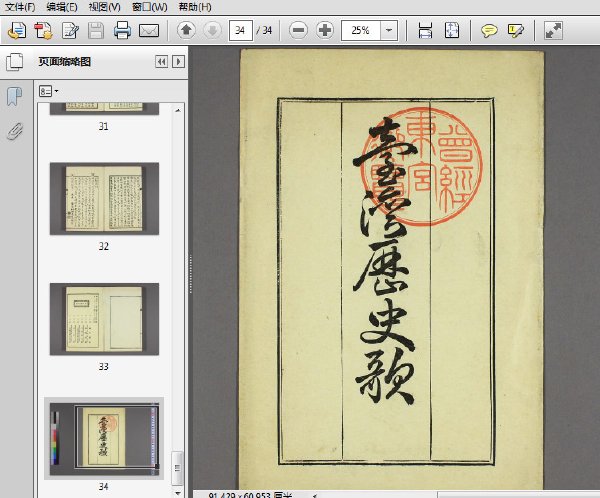This screenshot has width=600, height=498.
Task: Collapse the thumbnails panel with double-arrow button
Action: pos(161,62)
